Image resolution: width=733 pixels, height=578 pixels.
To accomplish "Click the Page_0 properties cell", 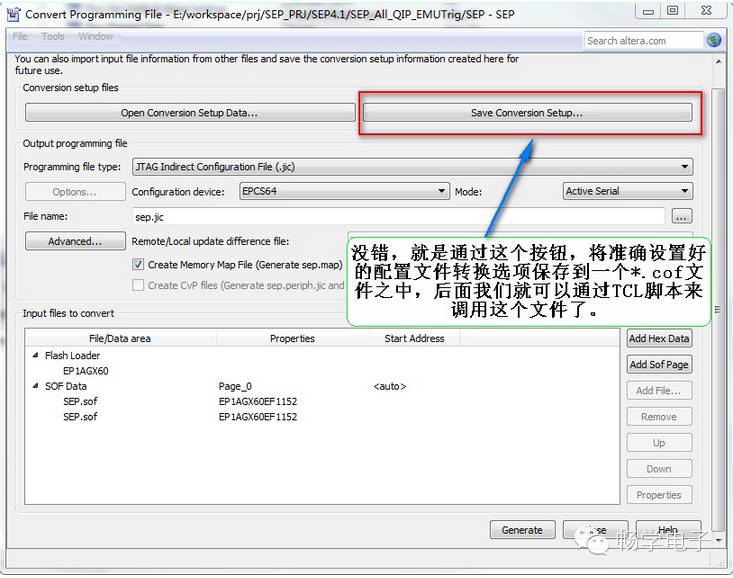I will [x=235, y=386].
